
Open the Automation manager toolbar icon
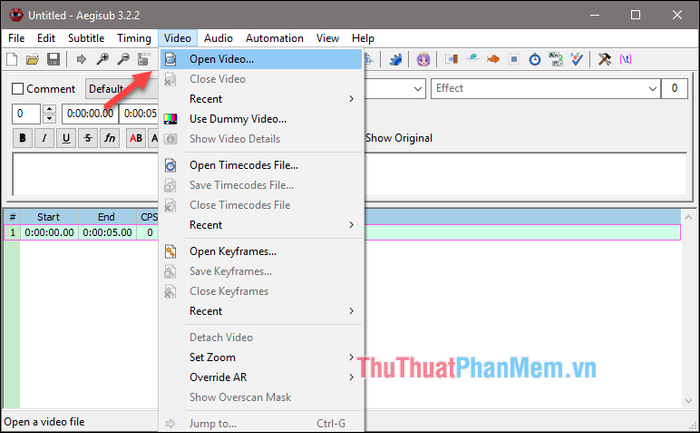coord(395,59)
